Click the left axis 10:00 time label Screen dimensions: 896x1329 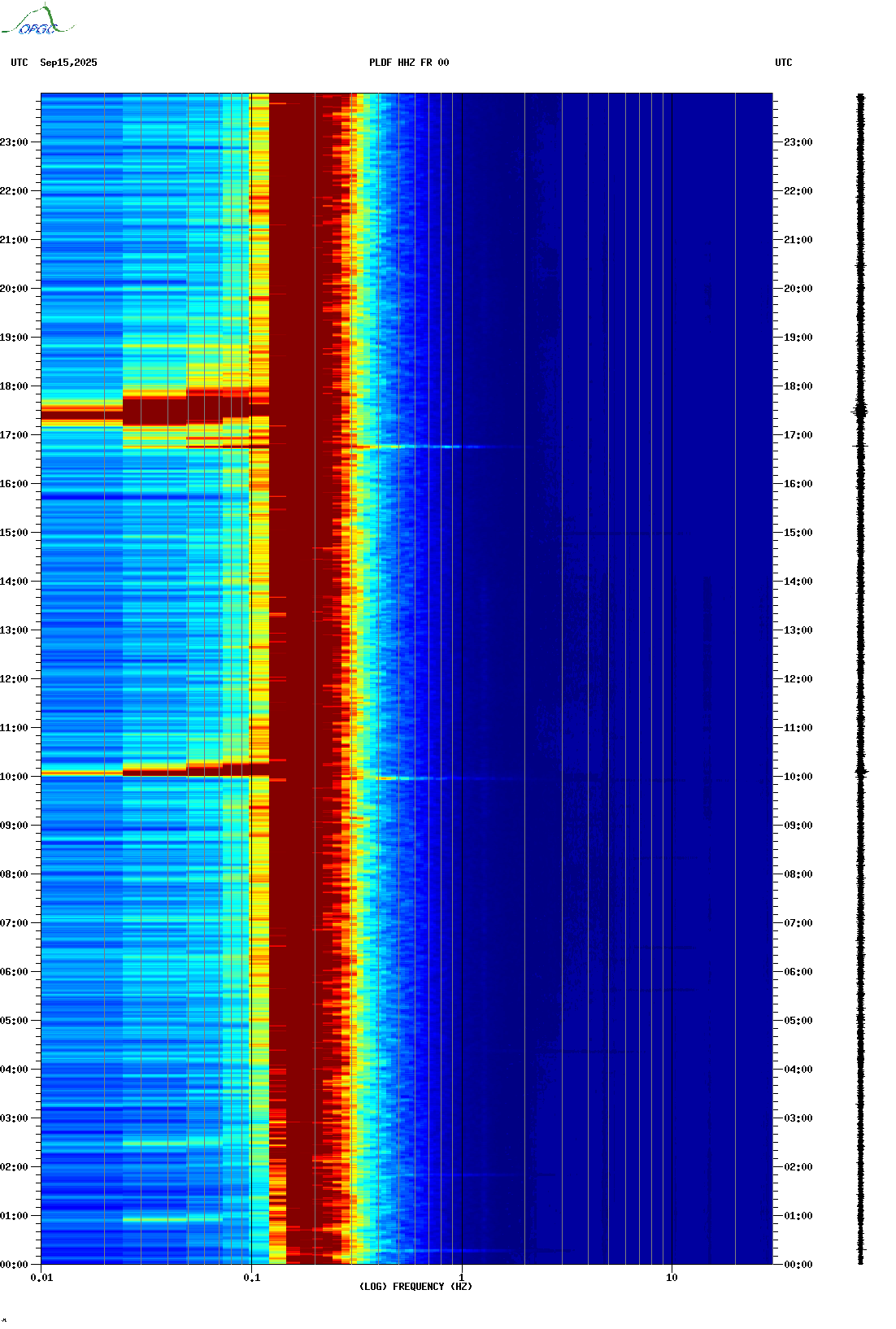[14, 777]
